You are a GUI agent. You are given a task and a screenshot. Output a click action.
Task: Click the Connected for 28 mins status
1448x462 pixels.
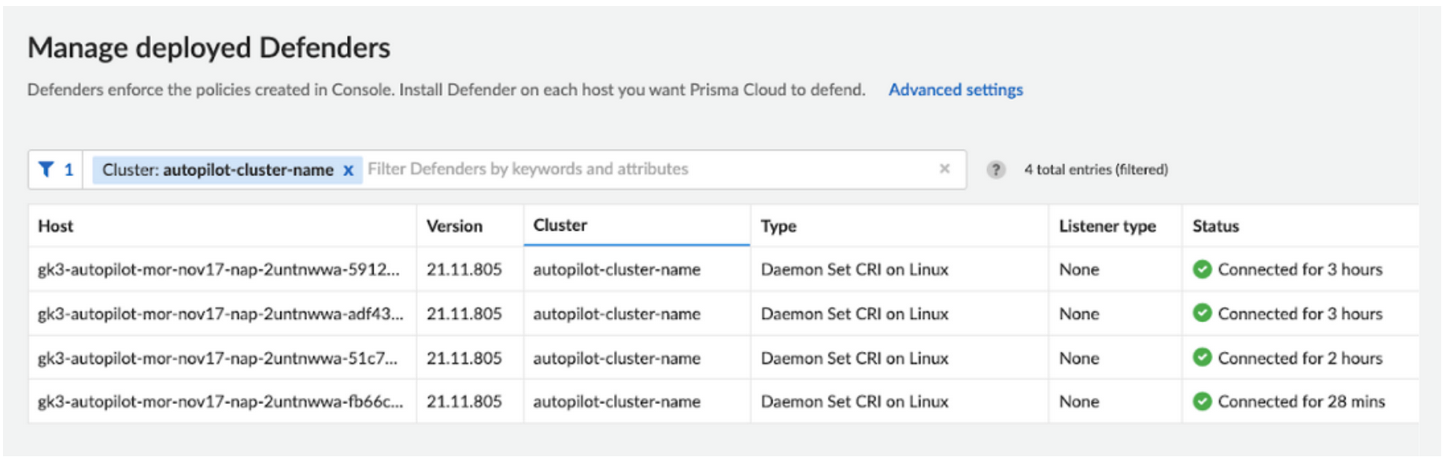pyautogui.click(x=1301, y=402)
